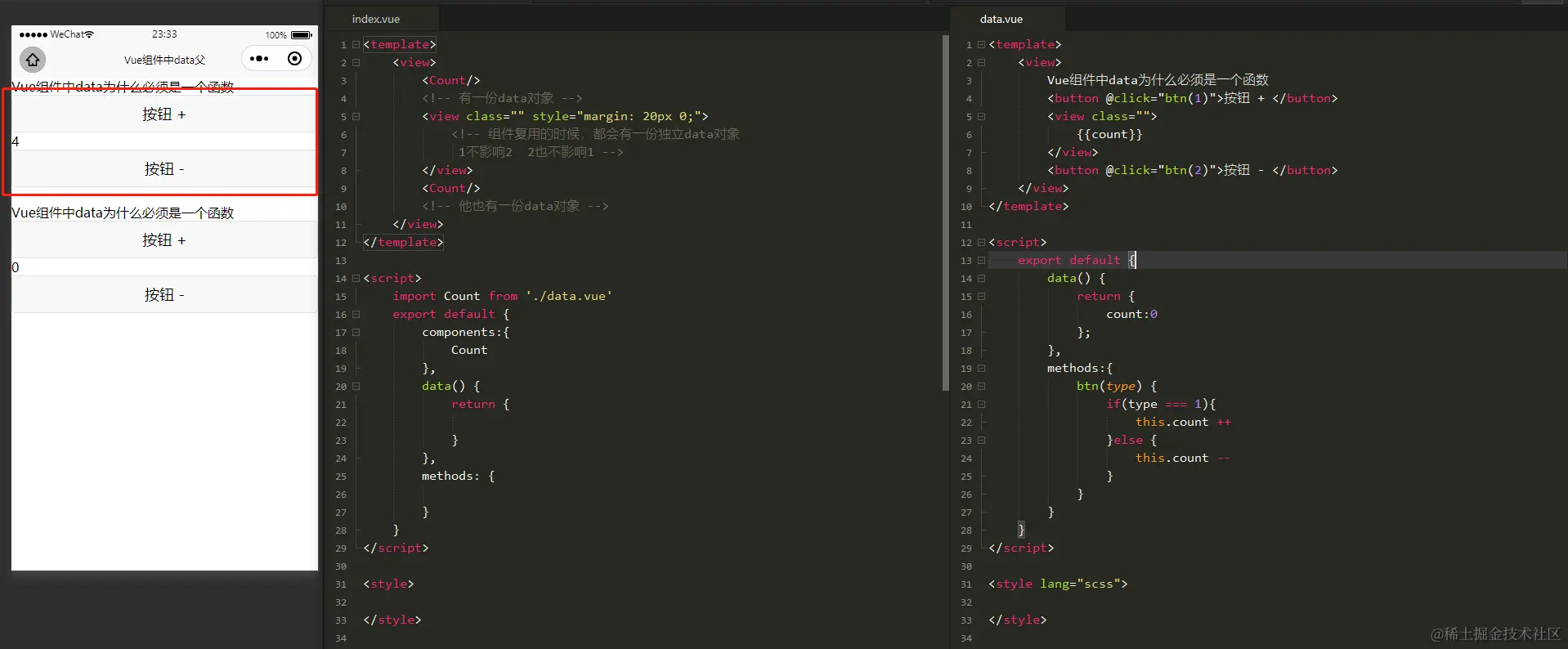Collapse the template block in data.vue

[x=982, y=45]
